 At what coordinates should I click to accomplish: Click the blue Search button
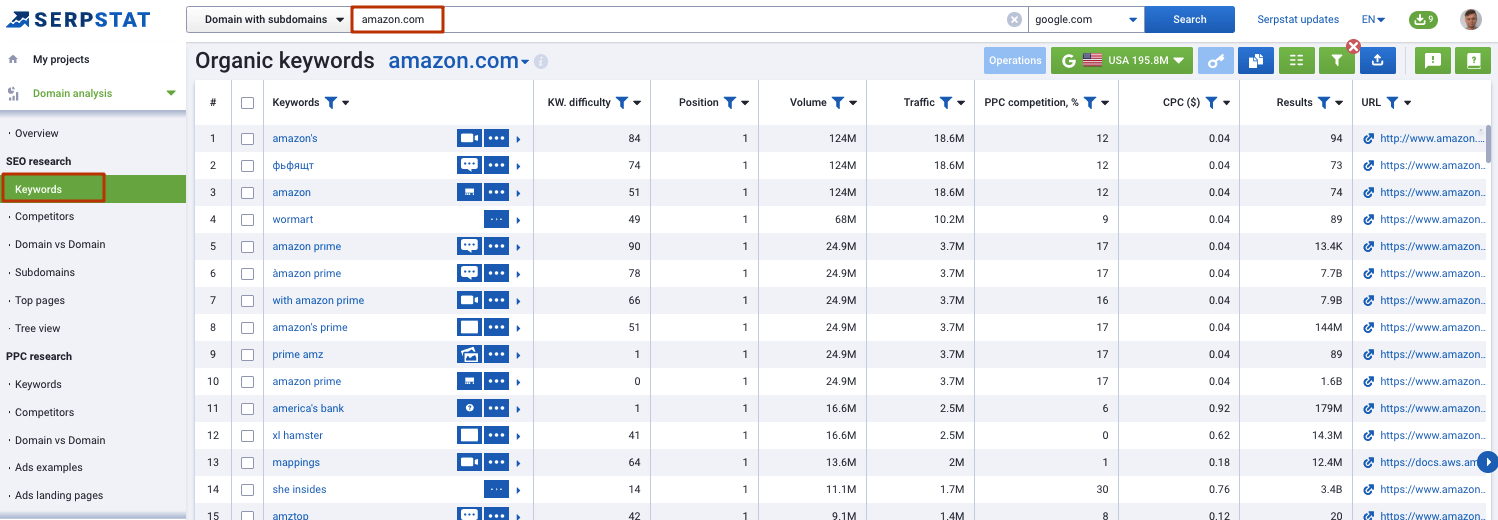(x=1190, y=19)
